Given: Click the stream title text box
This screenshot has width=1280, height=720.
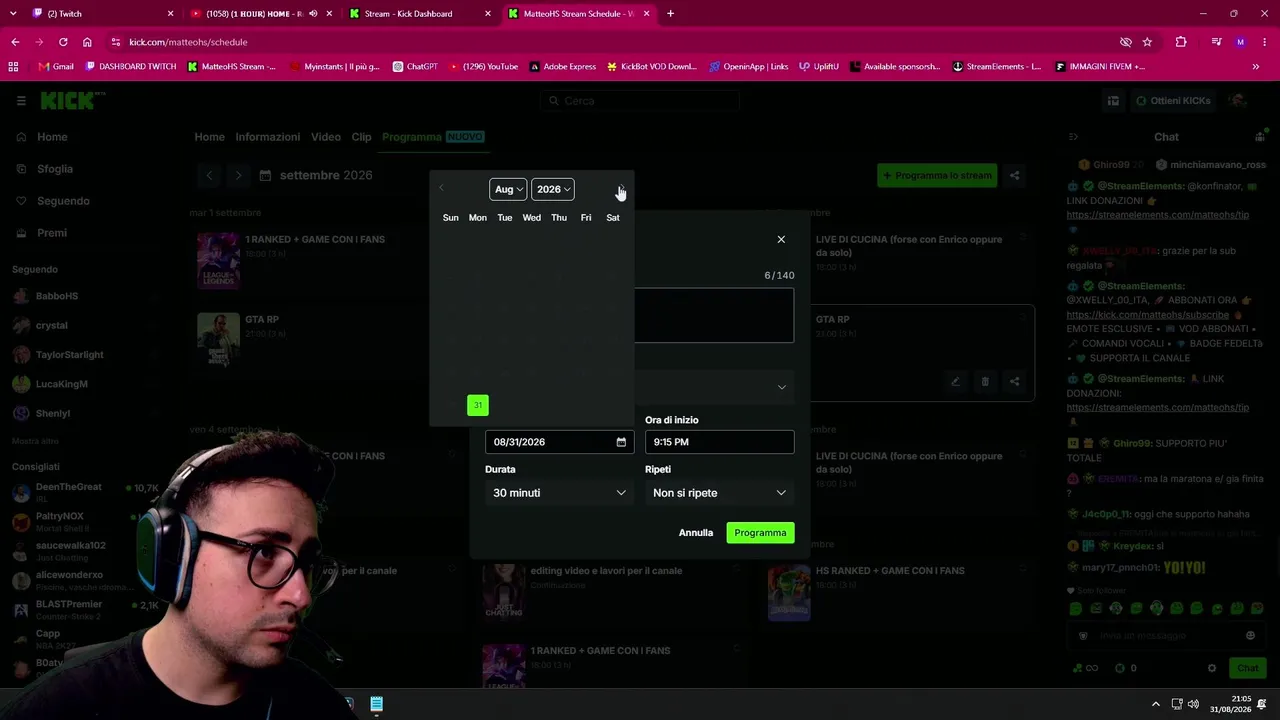Looking at the screenshot, I should [714, 316].
